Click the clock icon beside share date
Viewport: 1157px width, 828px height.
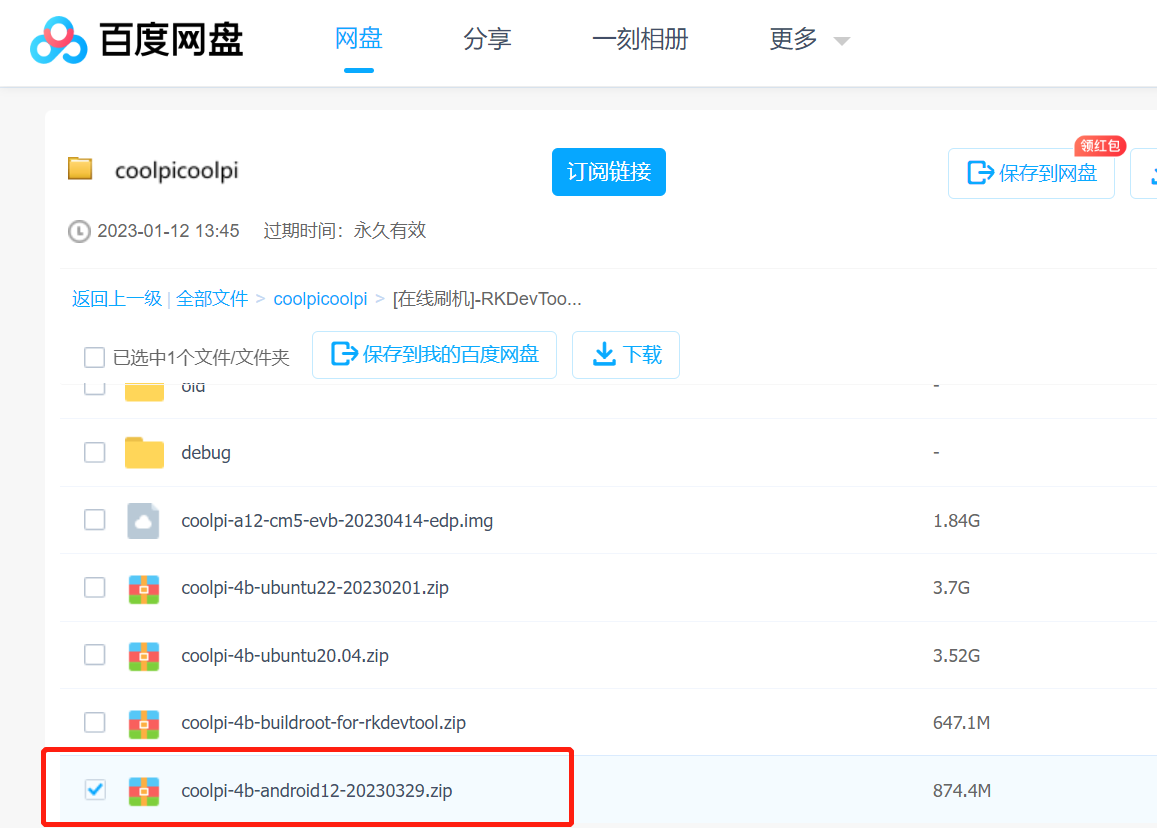click(x=79, y=231)
